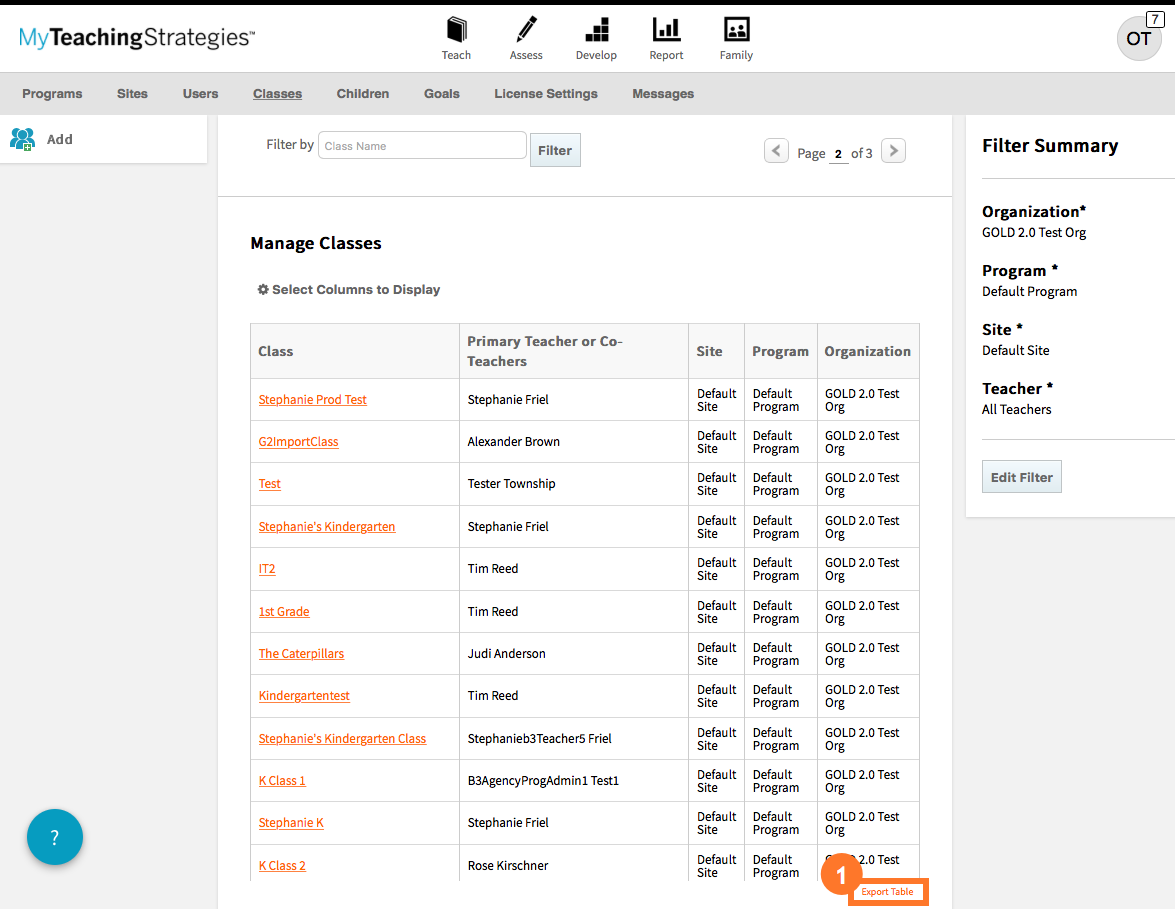Image resolution: width=1175 pixels, height=909 pixels.
Task: Open The Caterpillars class details
Action: coord(301,653)
